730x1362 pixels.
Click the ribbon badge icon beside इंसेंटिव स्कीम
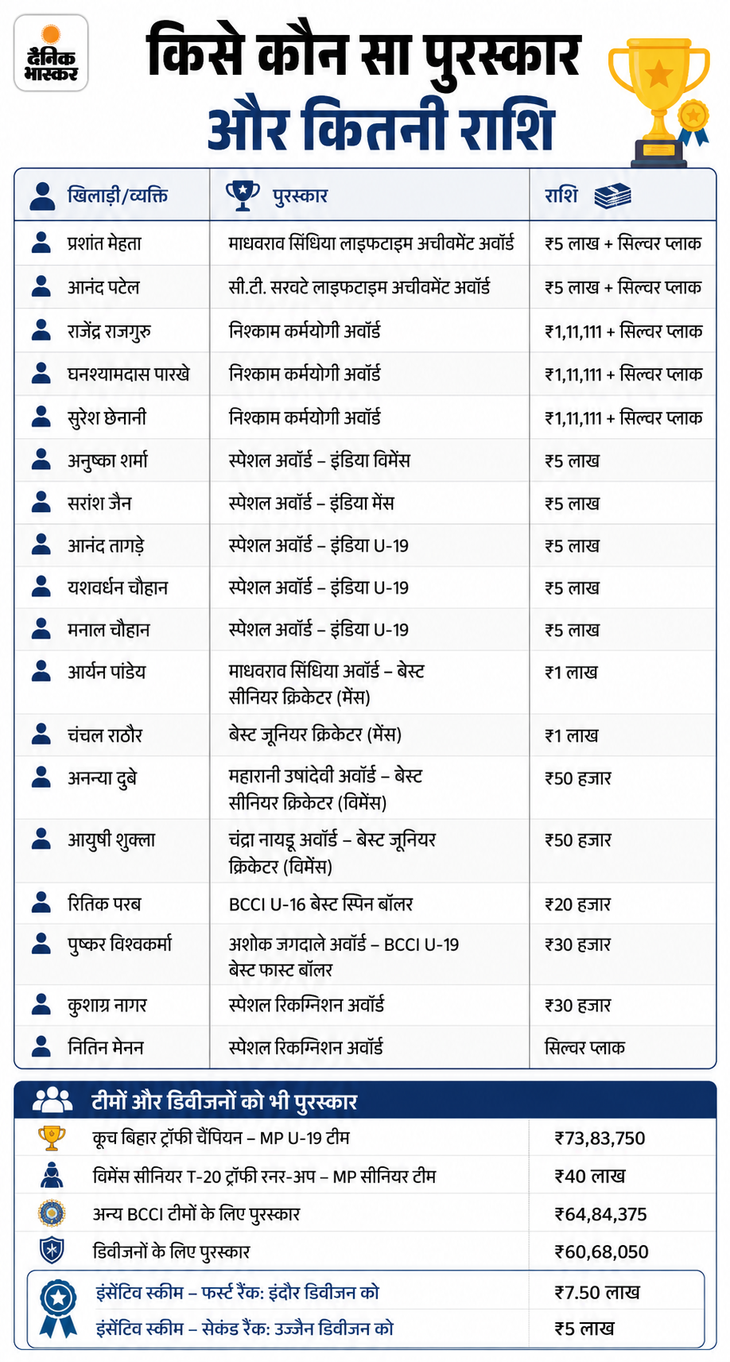57,1308
